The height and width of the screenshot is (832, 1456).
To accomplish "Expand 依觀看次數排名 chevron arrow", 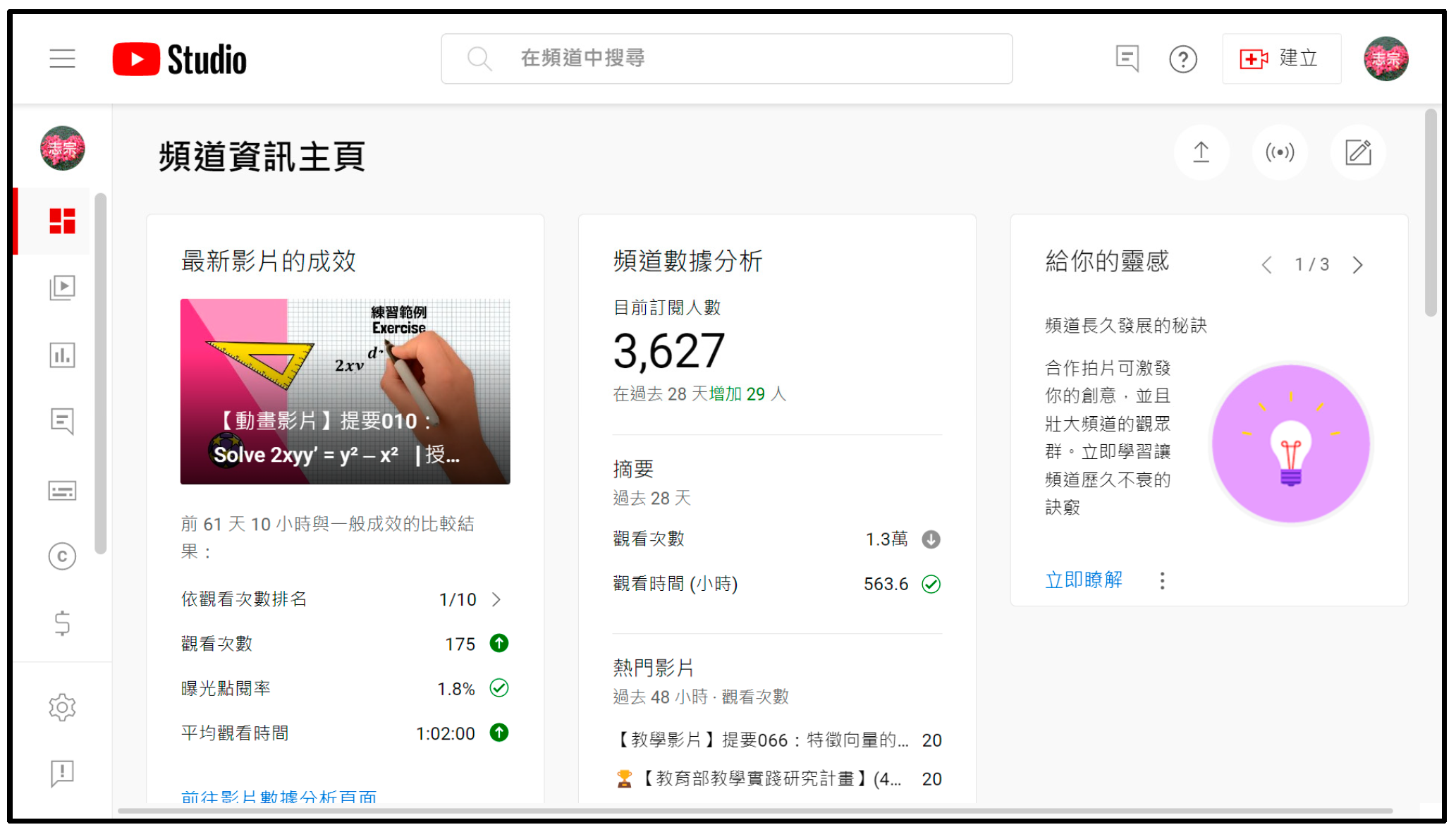I will 496,599.
